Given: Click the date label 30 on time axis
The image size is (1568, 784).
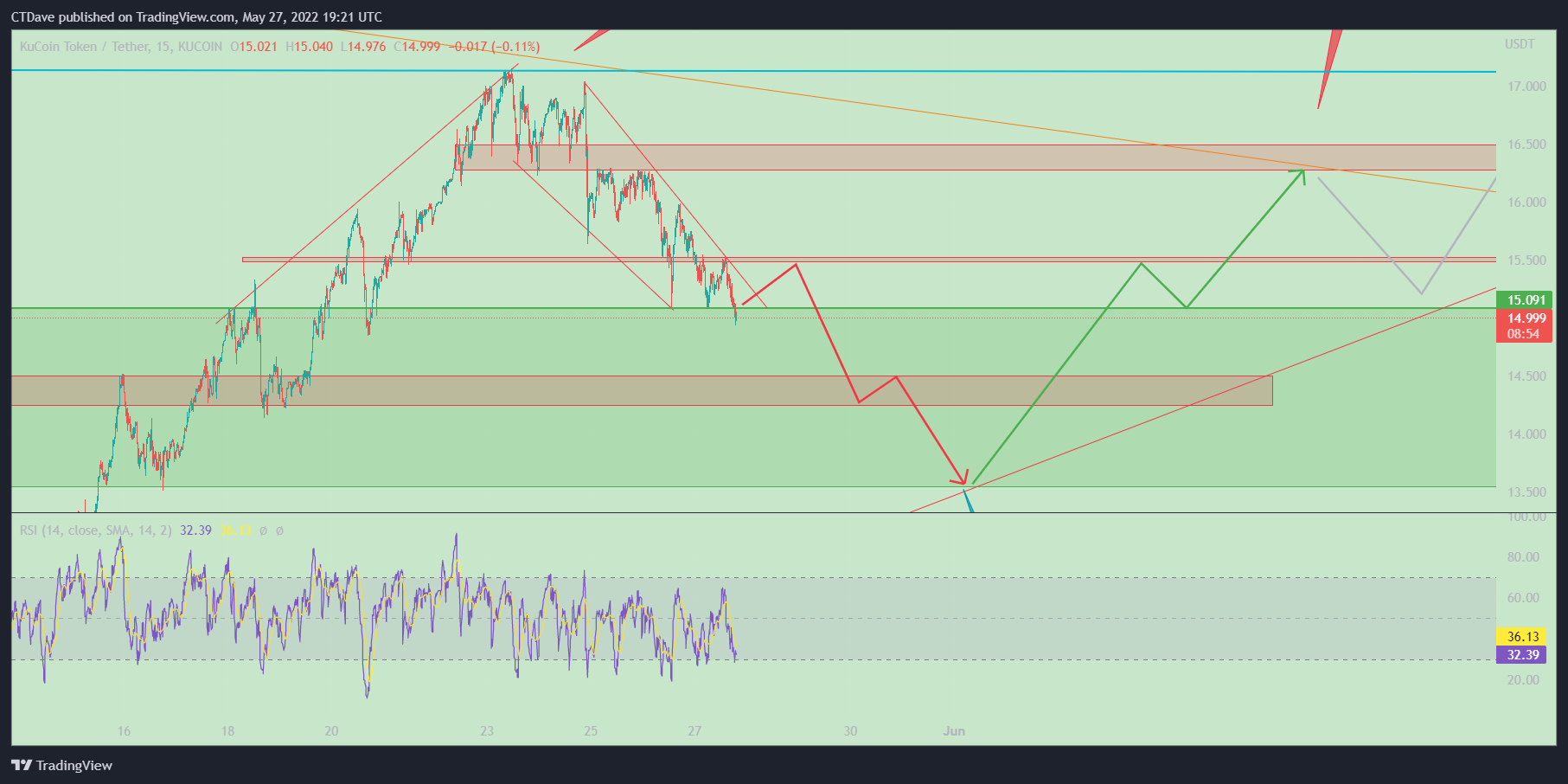Looking at the screenshot, I should pyautogui.click(x=850, y=731).
